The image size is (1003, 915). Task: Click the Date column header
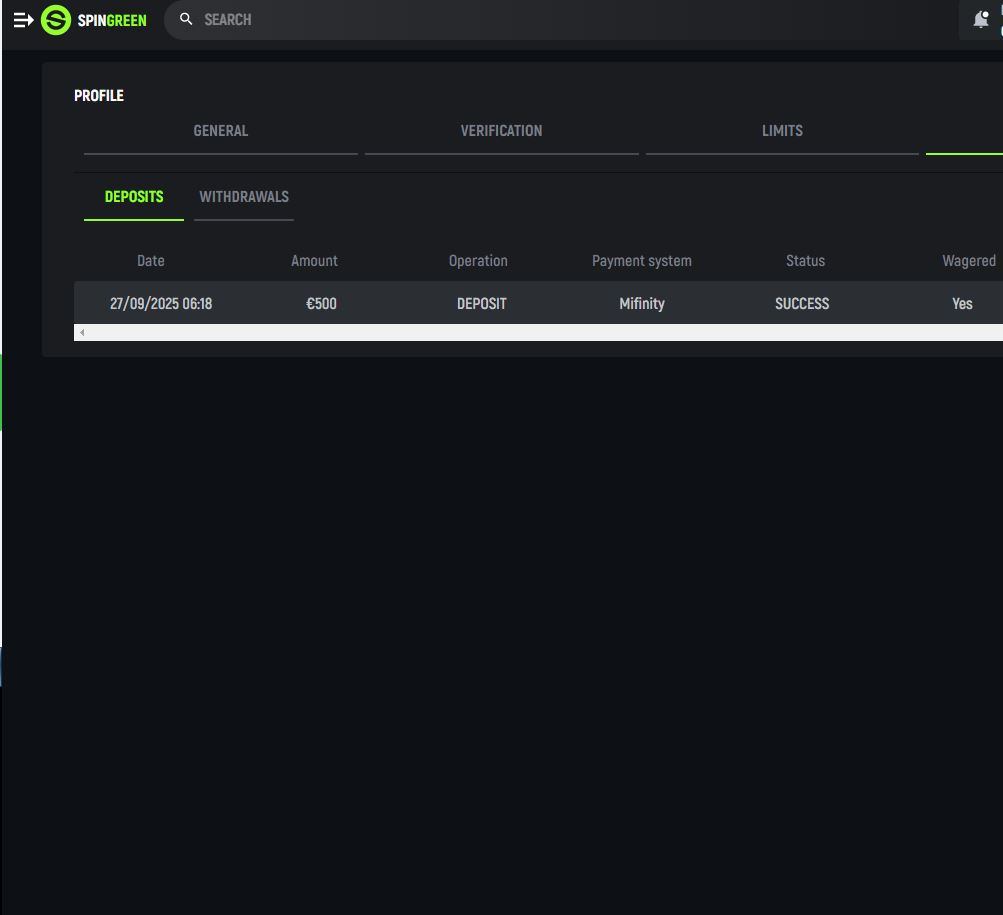coord(150,261)
